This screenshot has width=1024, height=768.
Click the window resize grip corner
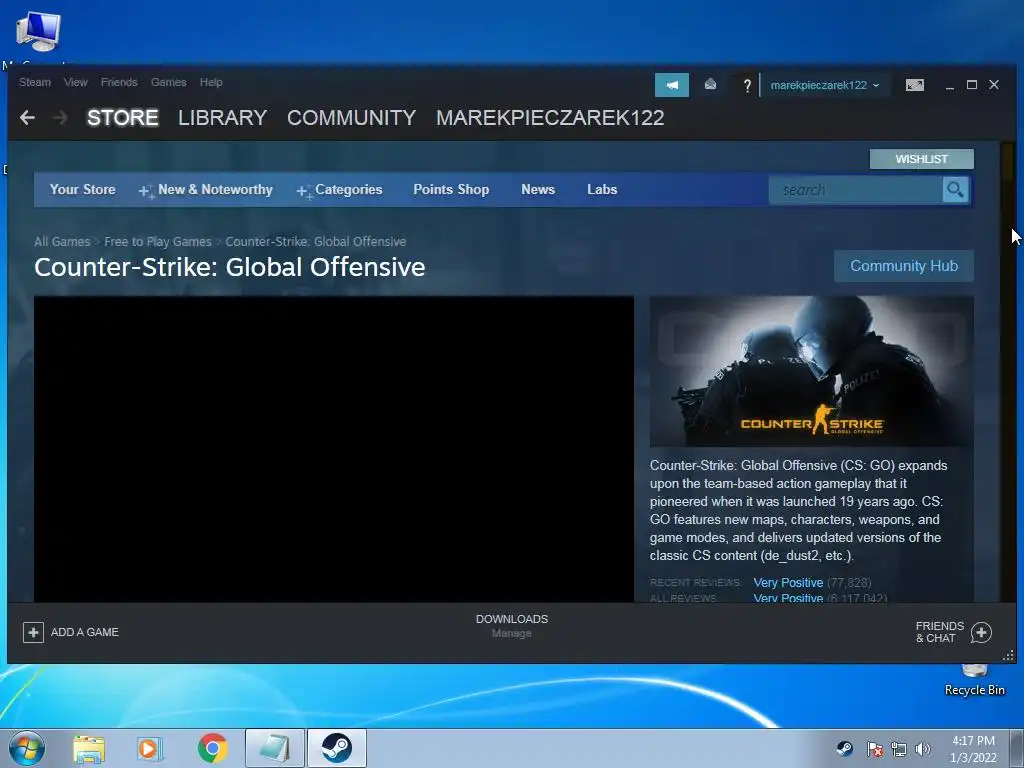(x=1008, y=655)
